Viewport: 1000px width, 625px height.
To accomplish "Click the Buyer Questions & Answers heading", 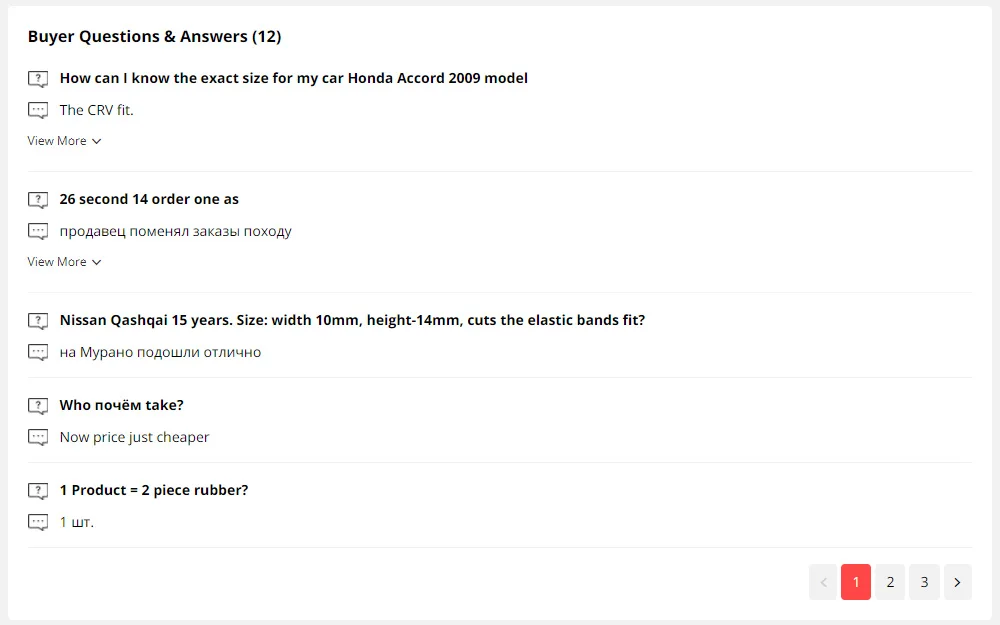I will click(x=154, y=37).
